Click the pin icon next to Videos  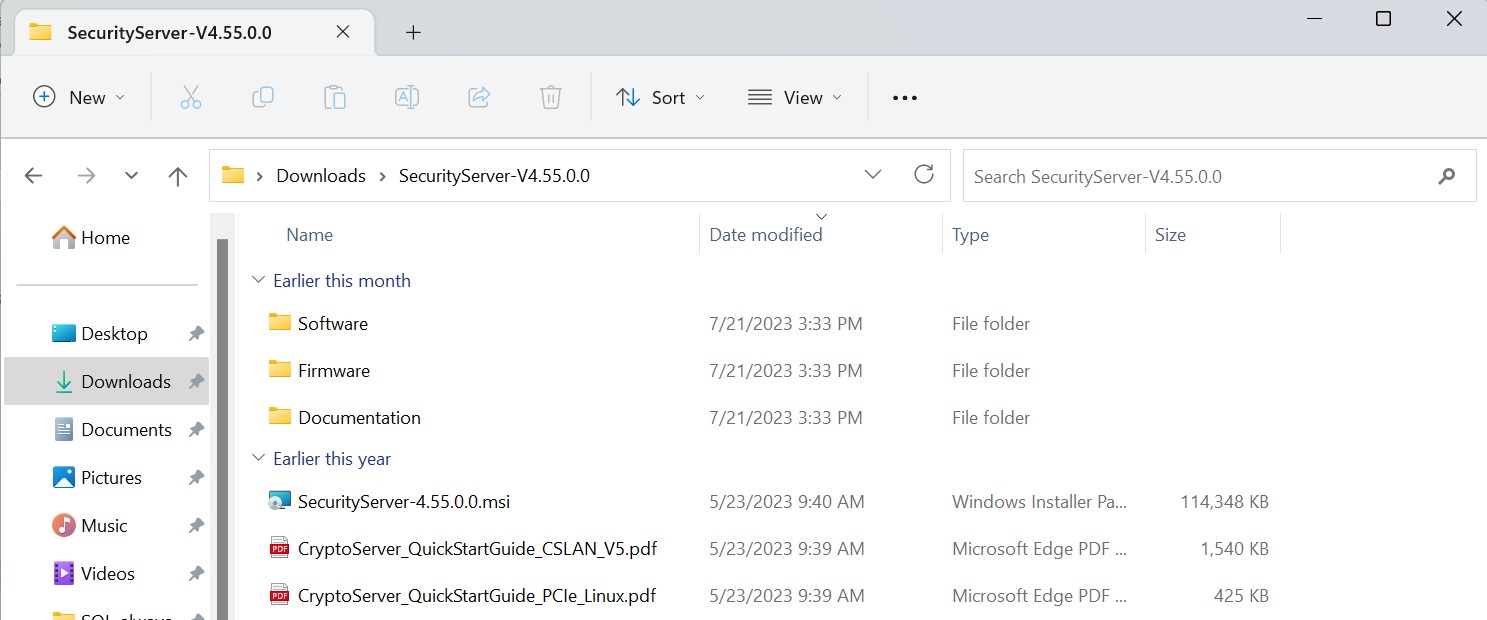[x=197, y=574]
